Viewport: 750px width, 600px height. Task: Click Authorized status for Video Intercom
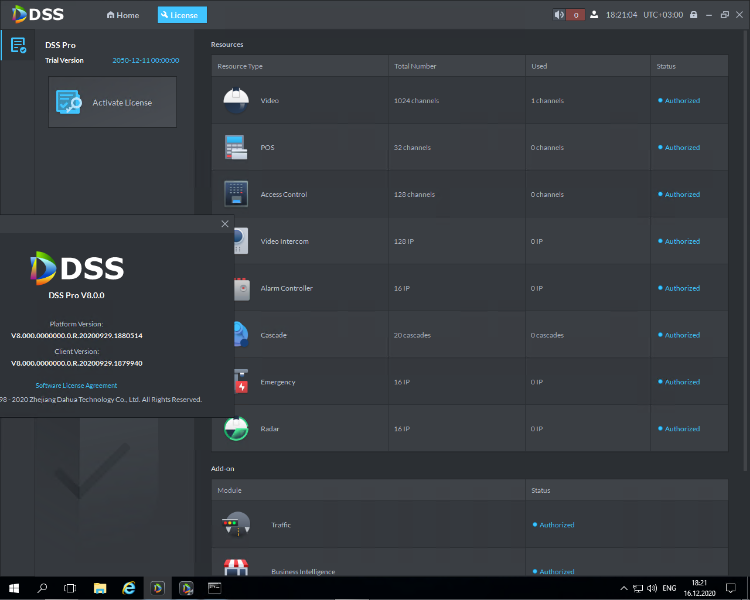pyautogui.click(x=679, y=241)
